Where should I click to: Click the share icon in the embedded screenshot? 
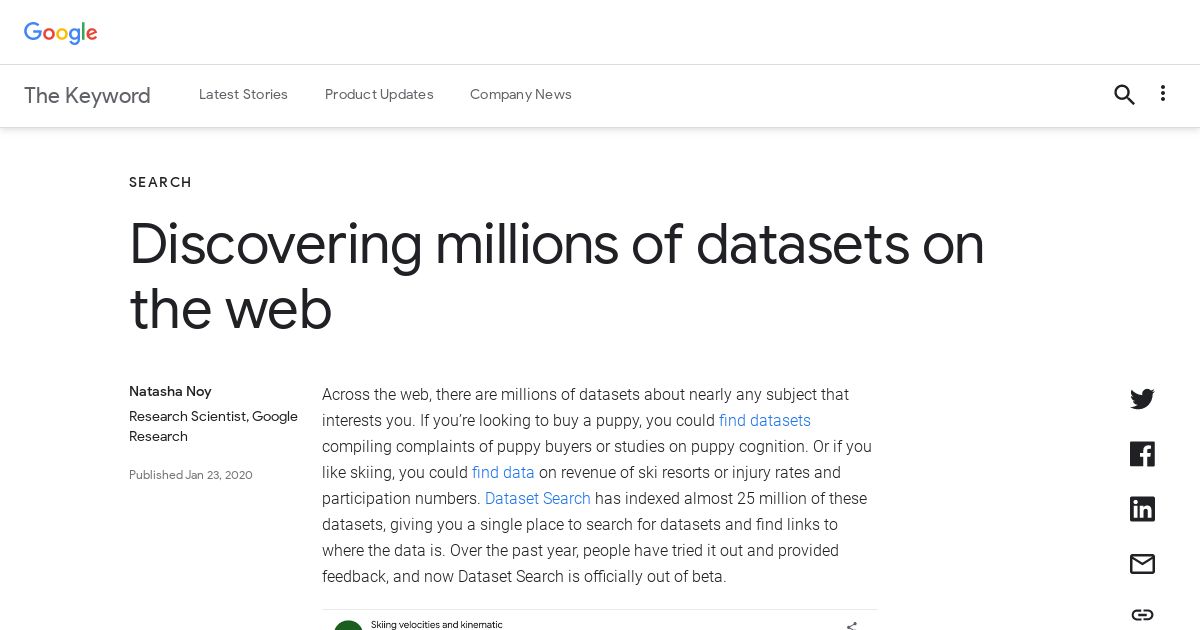(x=851, y=625)
